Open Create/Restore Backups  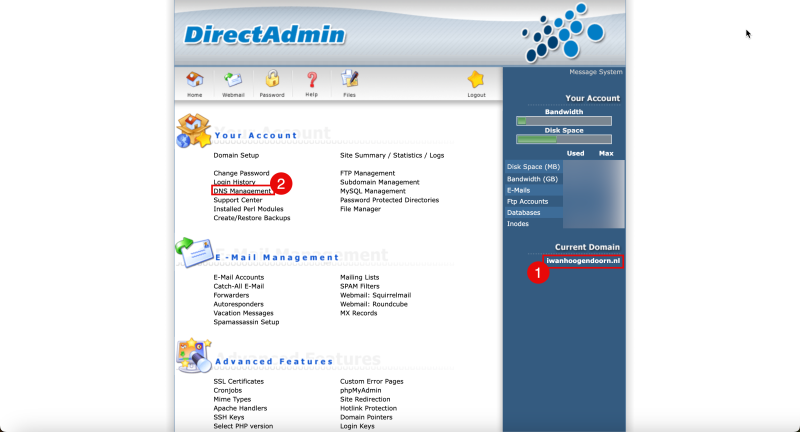click(x=252, y=218)
